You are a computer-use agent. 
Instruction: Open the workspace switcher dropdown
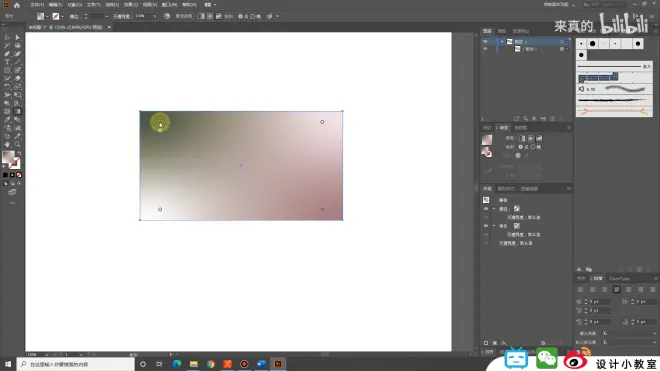[559, 5]
